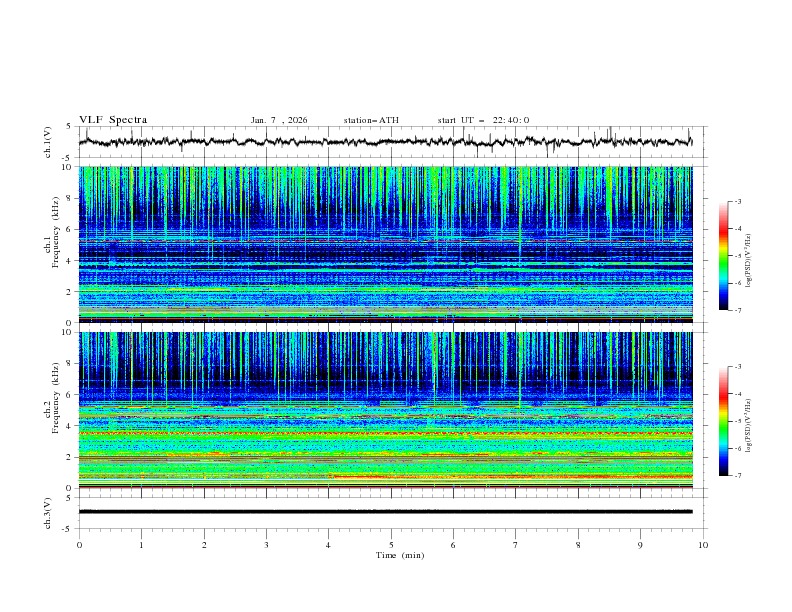Click the ch.1 voltage waveform trace
The height and width of the screenshot is (612, 792).
point(386,142)
